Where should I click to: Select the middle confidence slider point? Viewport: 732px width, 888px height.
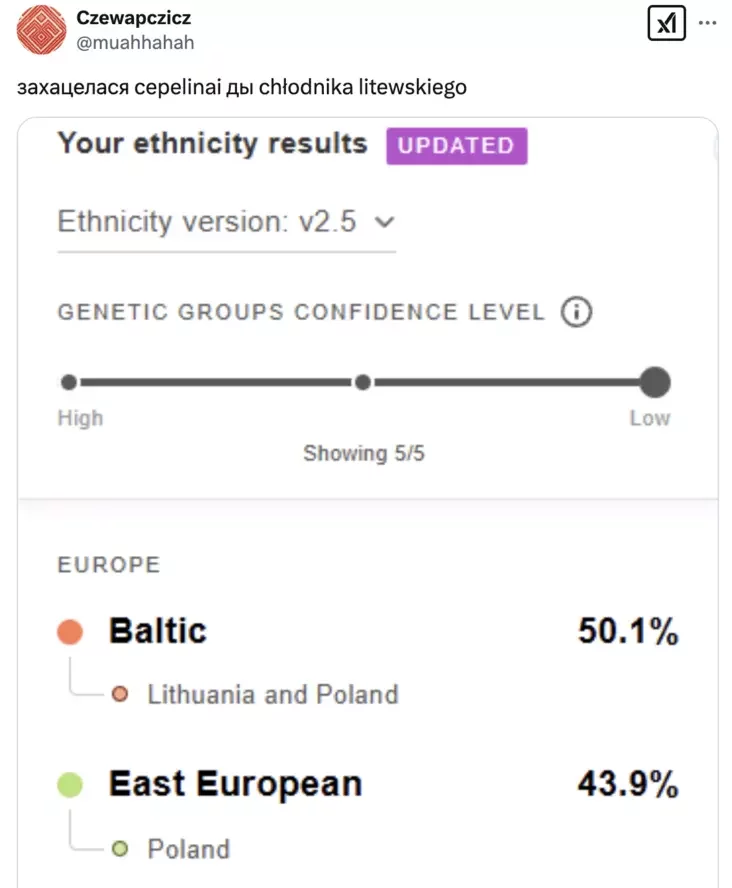(x=363, y=382)
